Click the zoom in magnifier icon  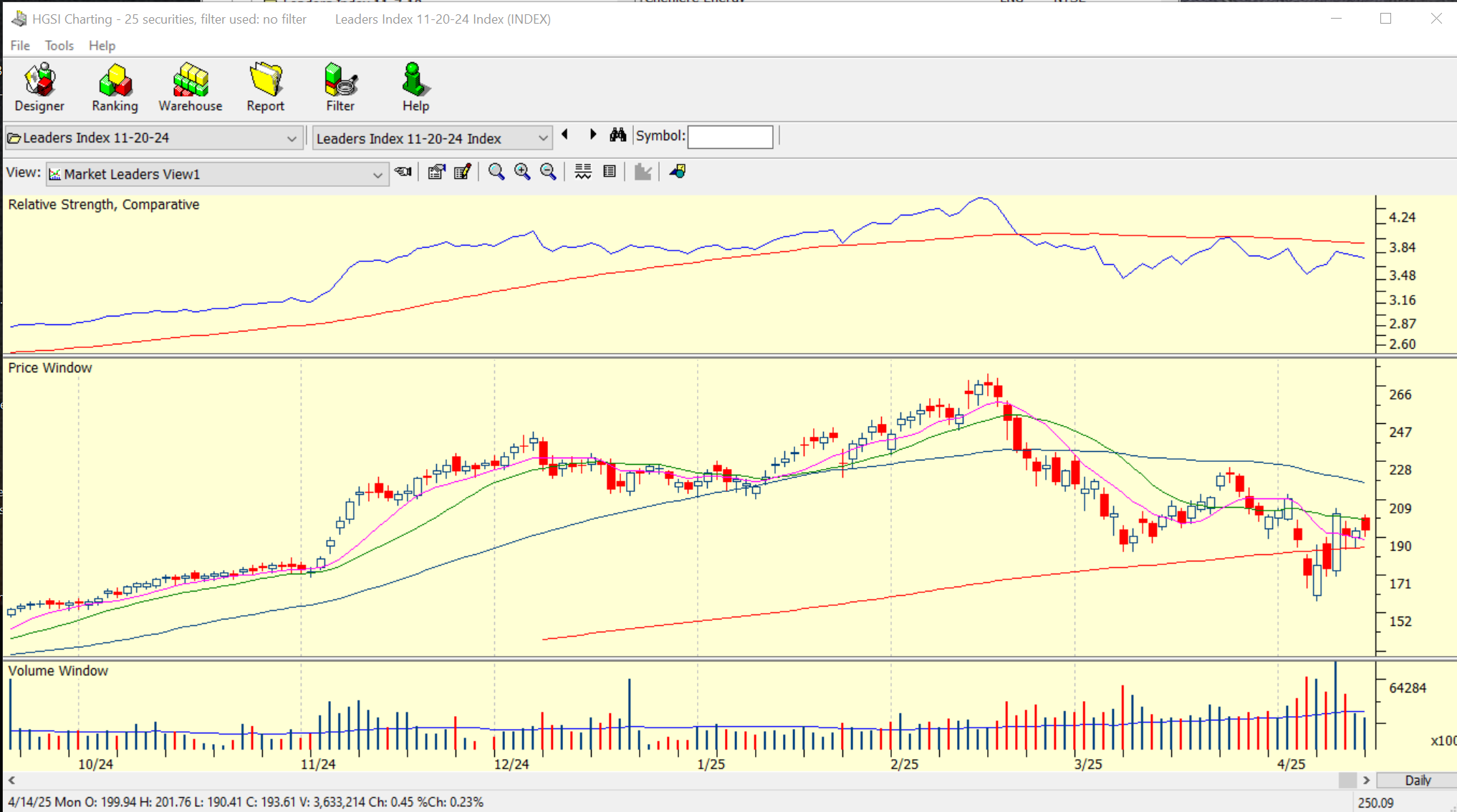coord(522,172)
